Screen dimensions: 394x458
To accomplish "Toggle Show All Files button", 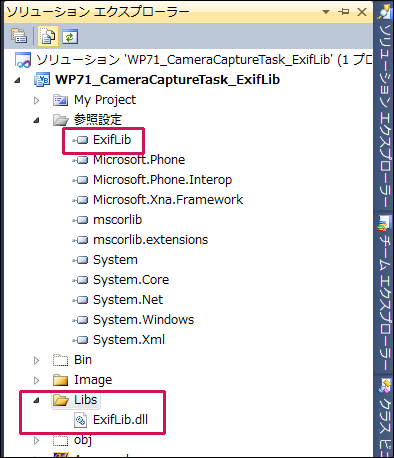I will point(48,36).
